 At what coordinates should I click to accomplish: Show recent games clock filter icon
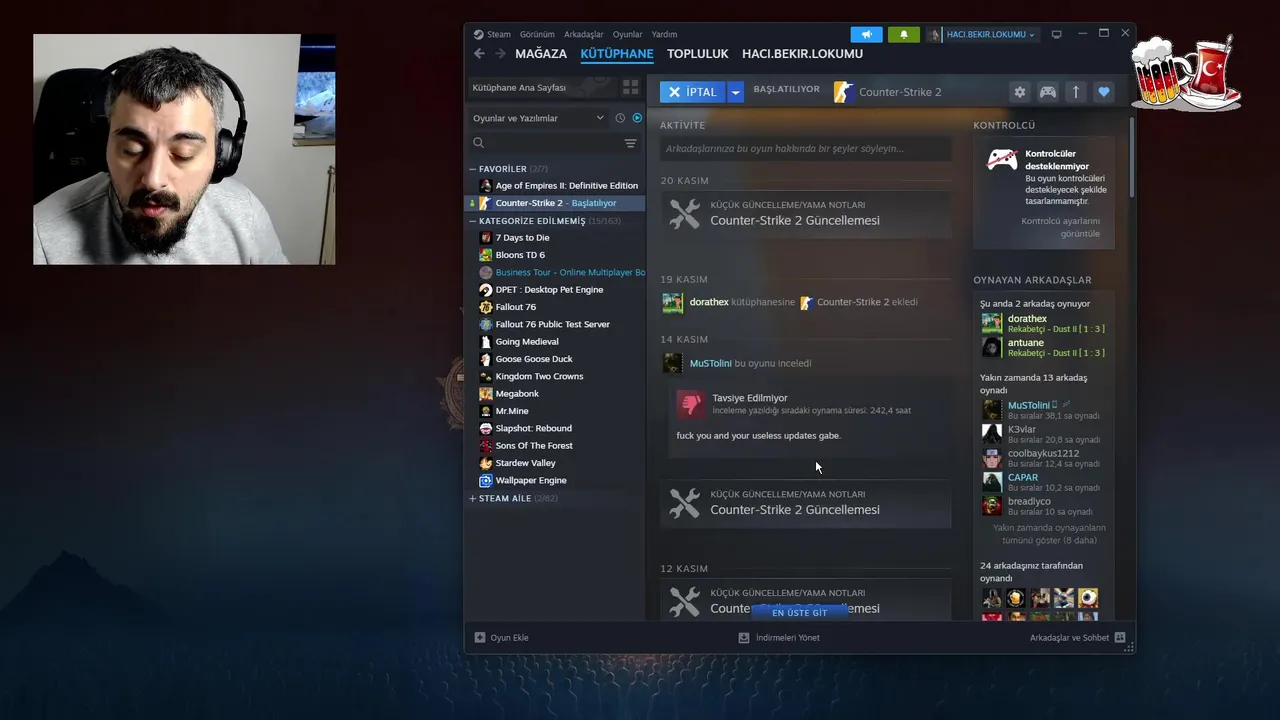620,118
